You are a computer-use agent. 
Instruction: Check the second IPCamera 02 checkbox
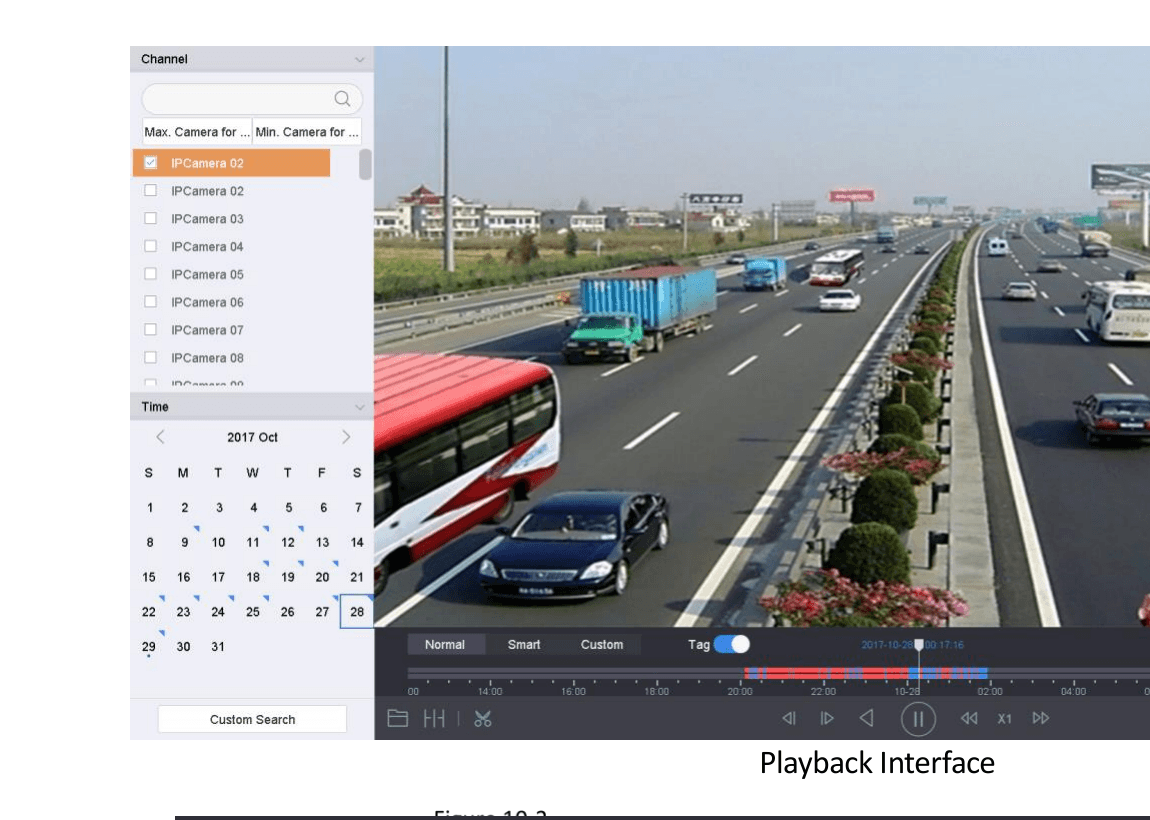coord(150,190)
